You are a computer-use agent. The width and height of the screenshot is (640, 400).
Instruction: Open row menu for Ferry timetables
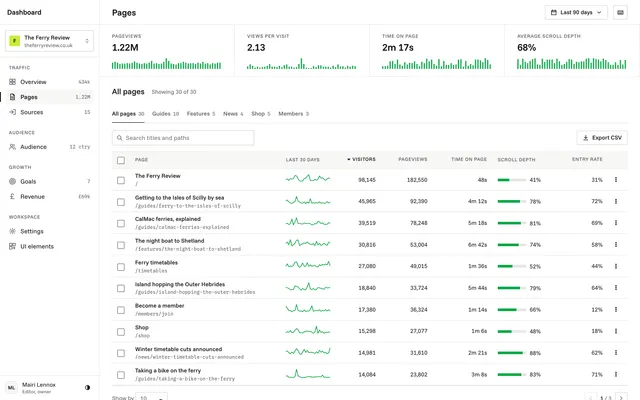616,266
